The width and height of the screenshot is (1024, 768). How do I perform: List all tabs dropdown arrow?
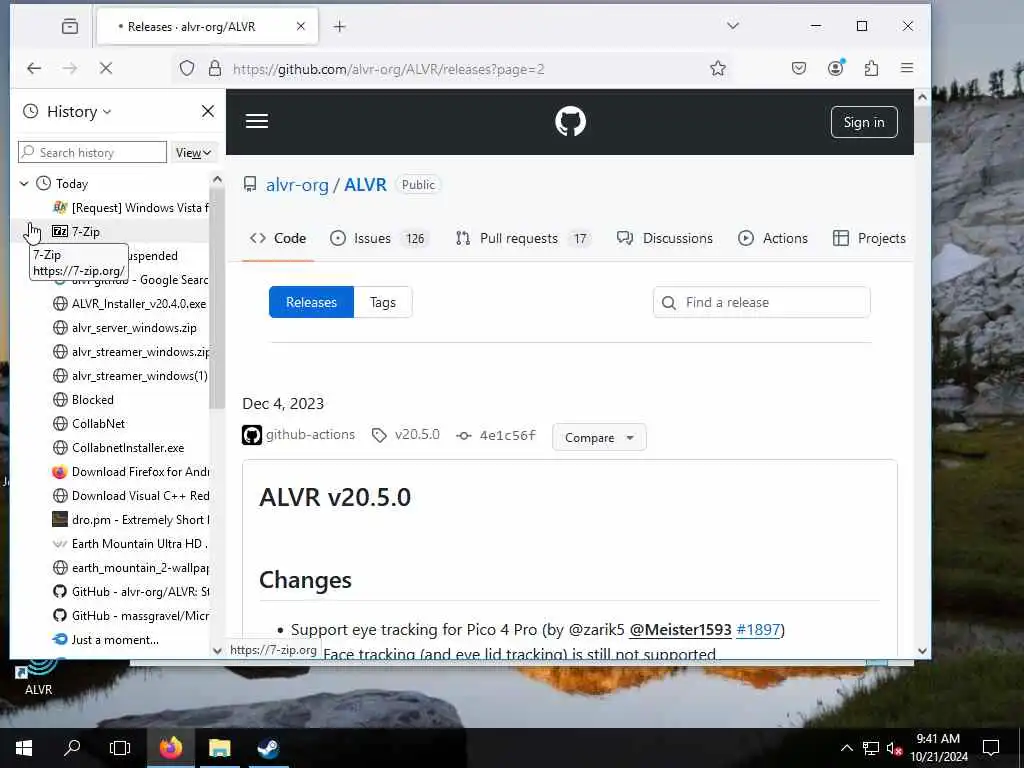pos(733,26)
